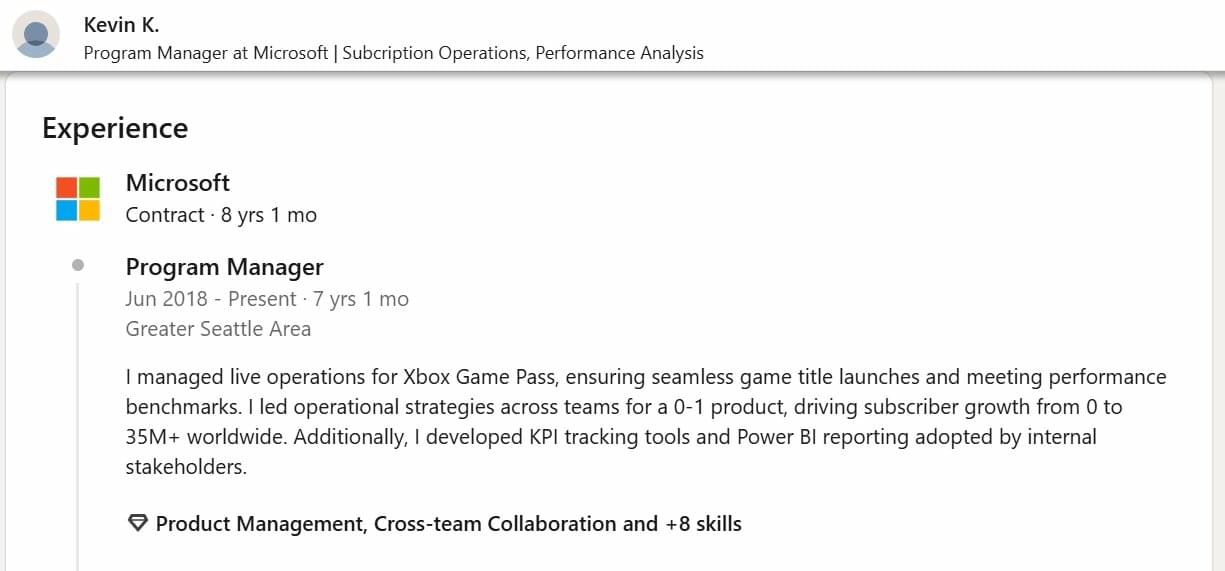Click the yellow square of Microsoft logo

pos(89,209)
